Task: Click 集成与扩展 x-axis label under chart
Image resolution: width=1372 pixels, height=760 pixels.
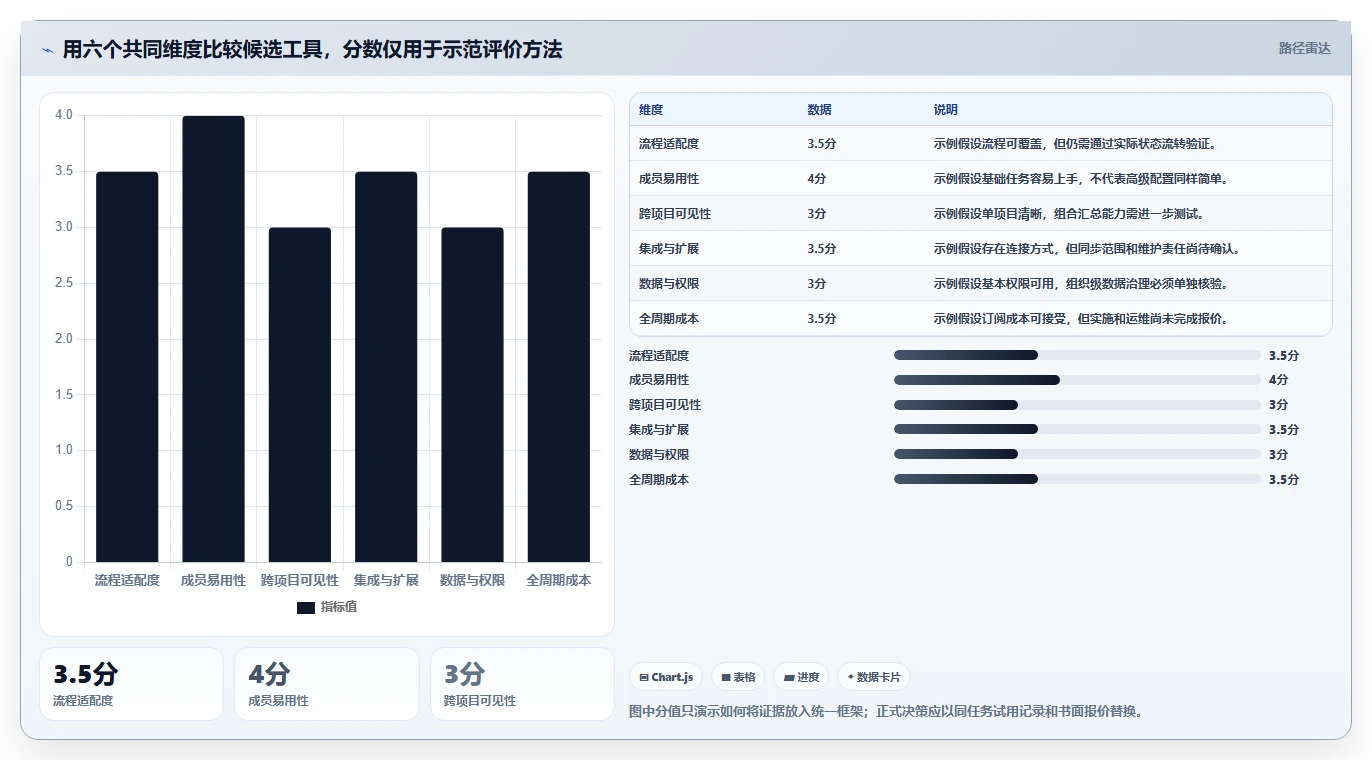Action: tap(386, 580)
